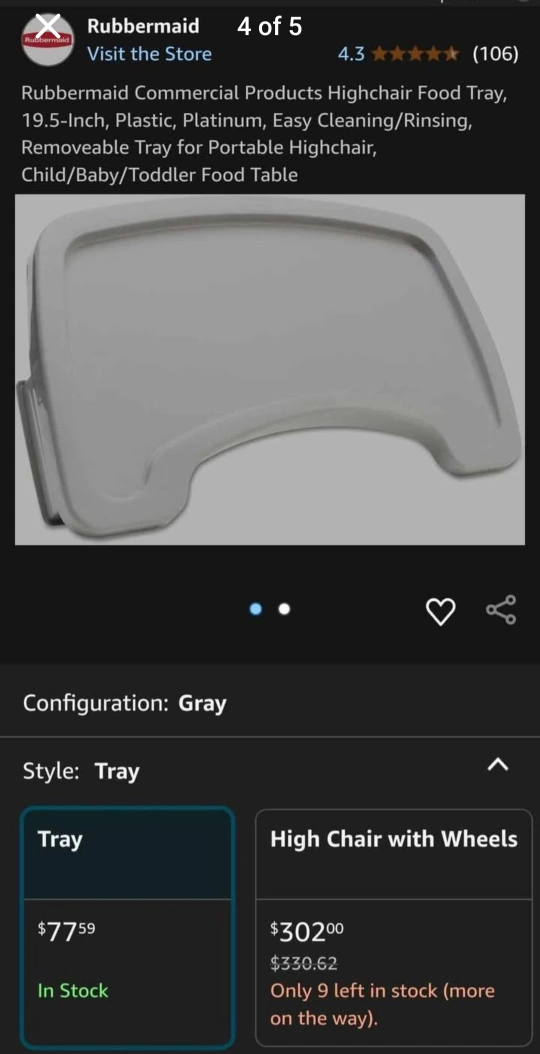Tap the $77.59 Tray price
This screenshot has height=1054, width=540.
pos(67,930)
